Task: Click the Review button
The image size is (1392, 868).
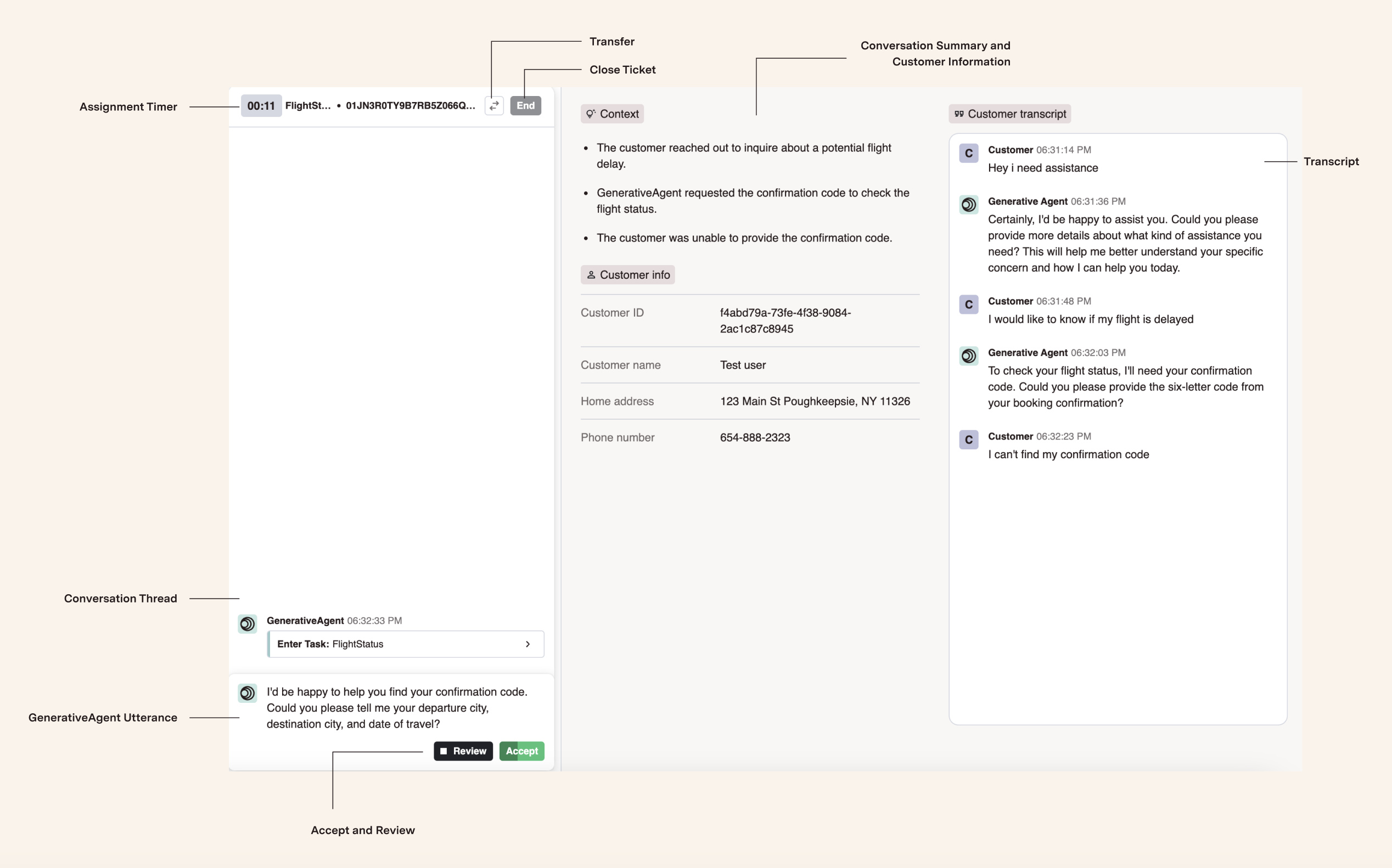Action: pyautogui.click(x=463, y=751)
